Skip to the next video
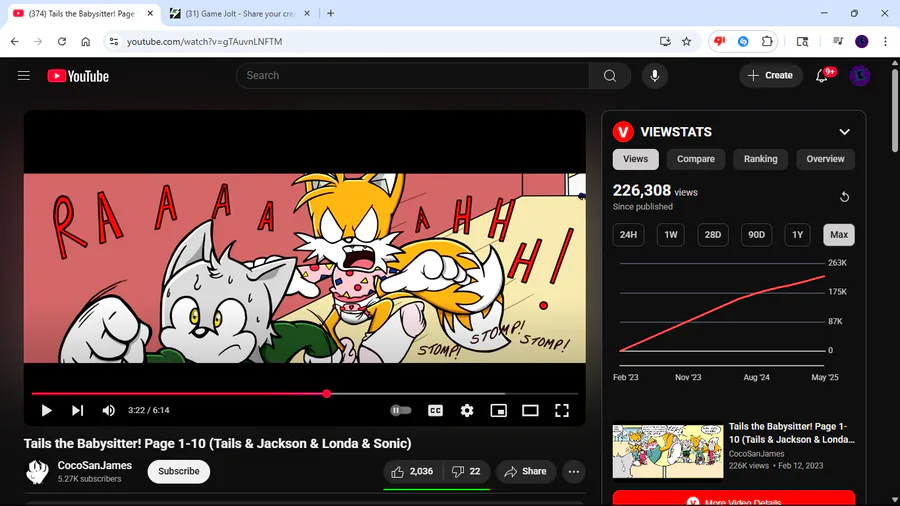900x506 pixels. tap(77, 410)
